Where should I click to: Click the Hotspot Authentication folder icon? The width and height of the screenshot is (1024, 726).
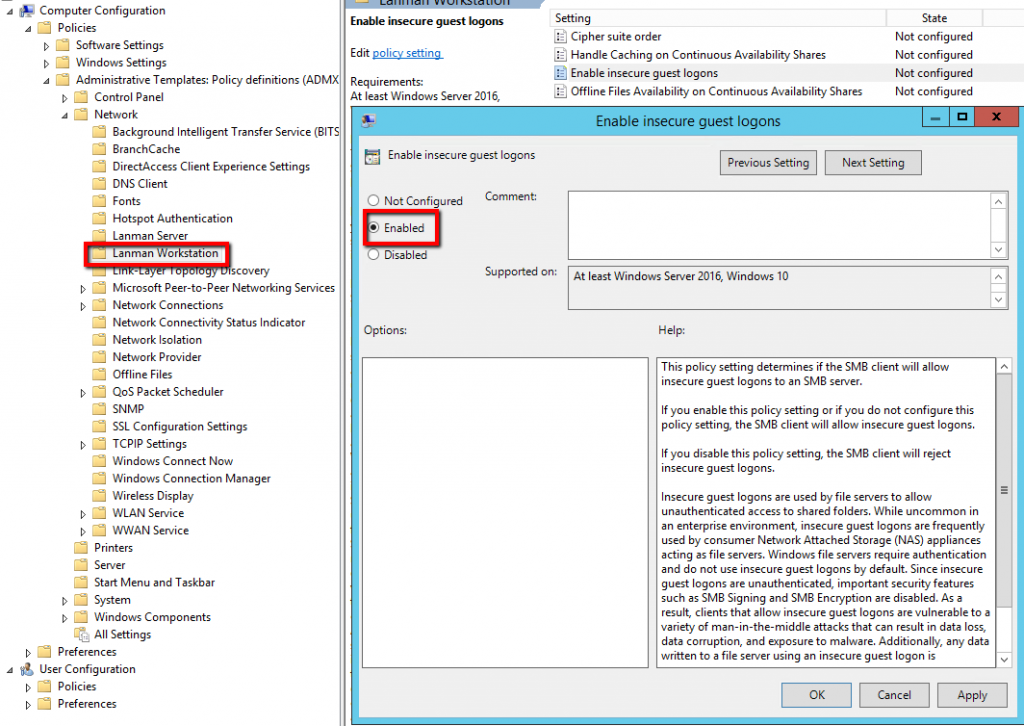(x=99, y=218)
